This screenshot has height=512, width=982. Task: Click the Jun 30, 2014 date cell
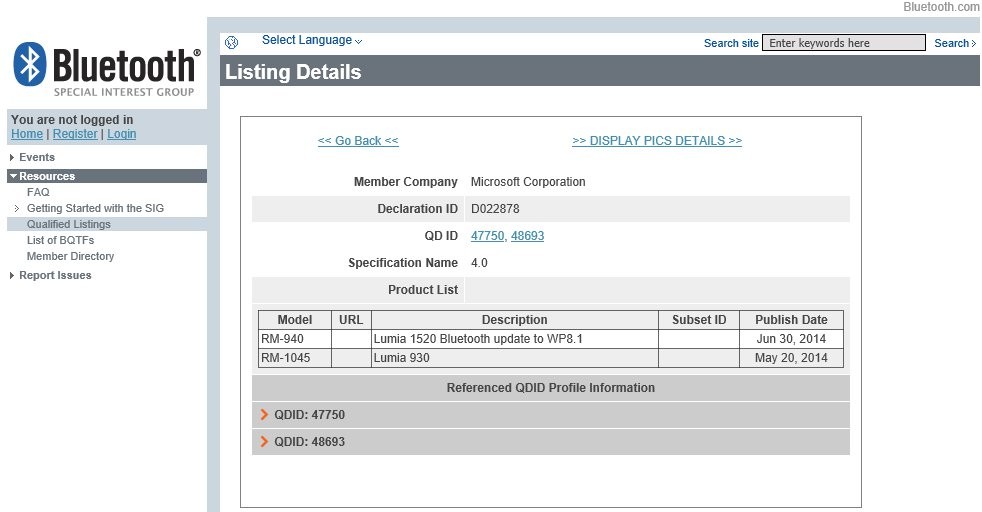coord(792,339)
